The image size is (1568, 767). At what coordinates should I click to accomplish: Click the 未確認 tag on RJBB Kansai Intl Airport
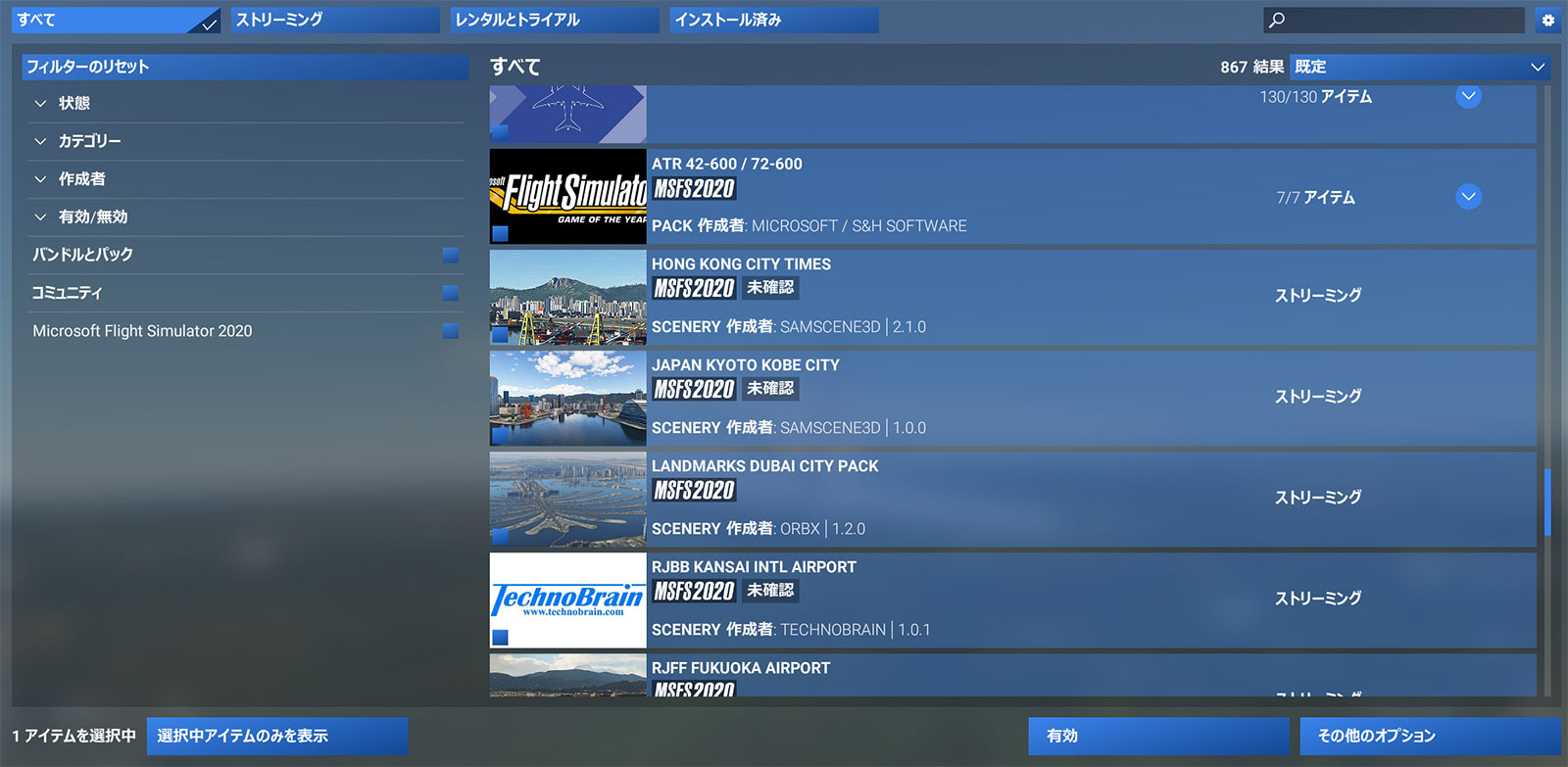click(x=770, y=590)
